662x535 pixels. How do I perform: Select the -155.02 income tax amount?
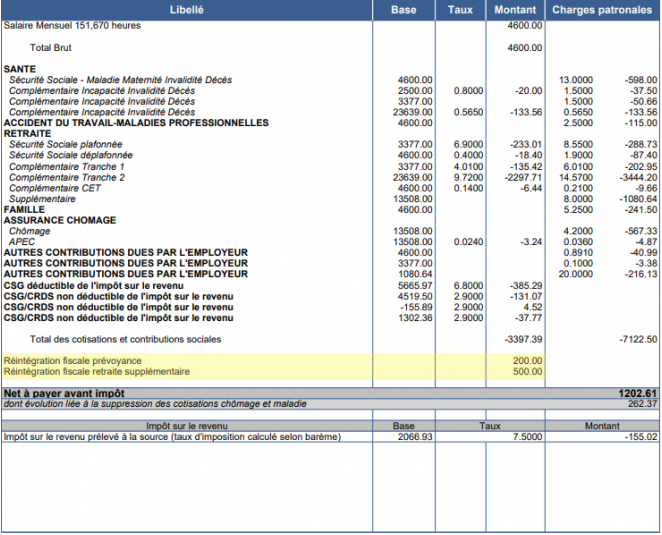pyautogui.click(x=641, y=437)
